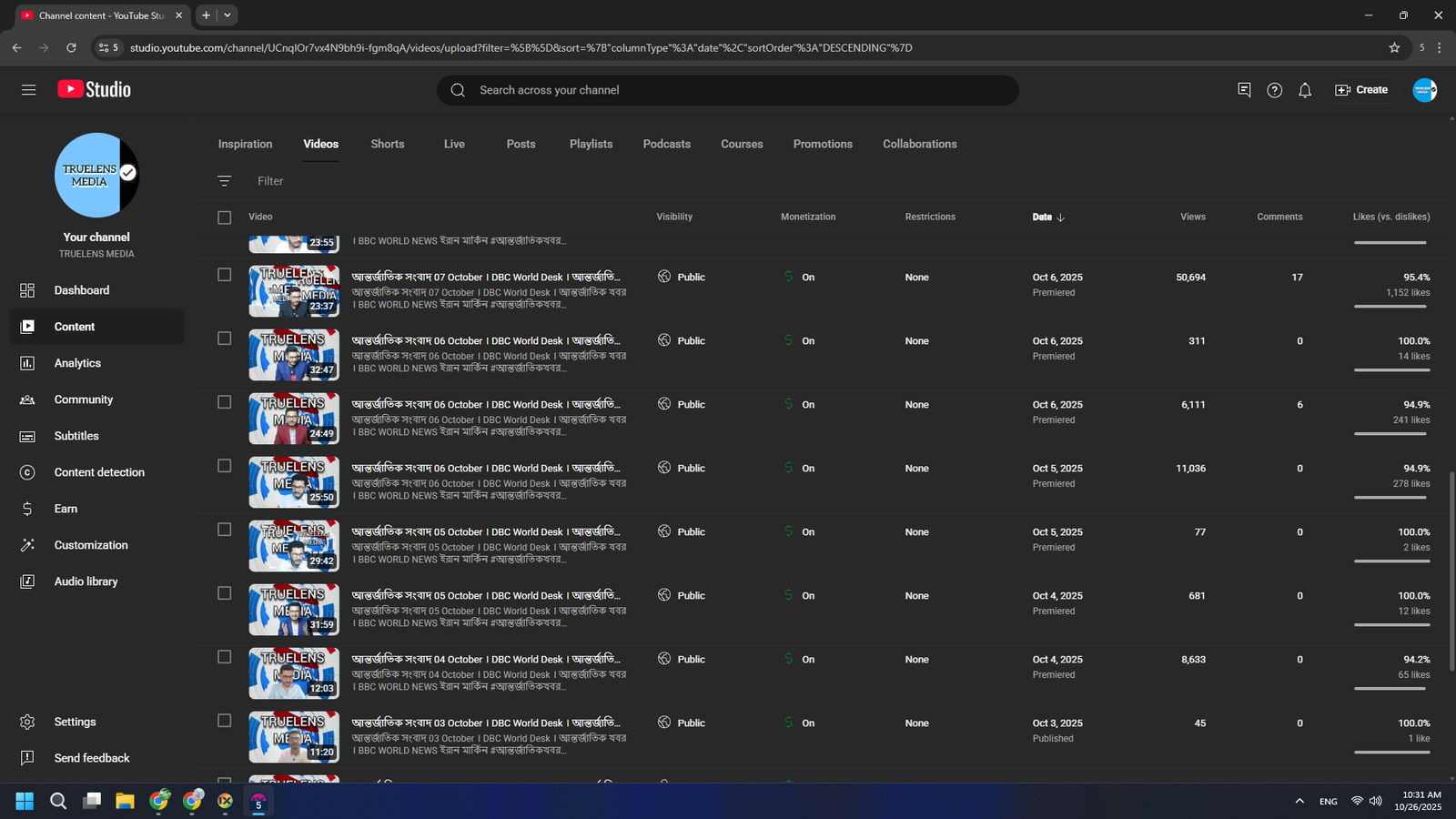
Task: Click the Create button
Action: click(1361, 90)
